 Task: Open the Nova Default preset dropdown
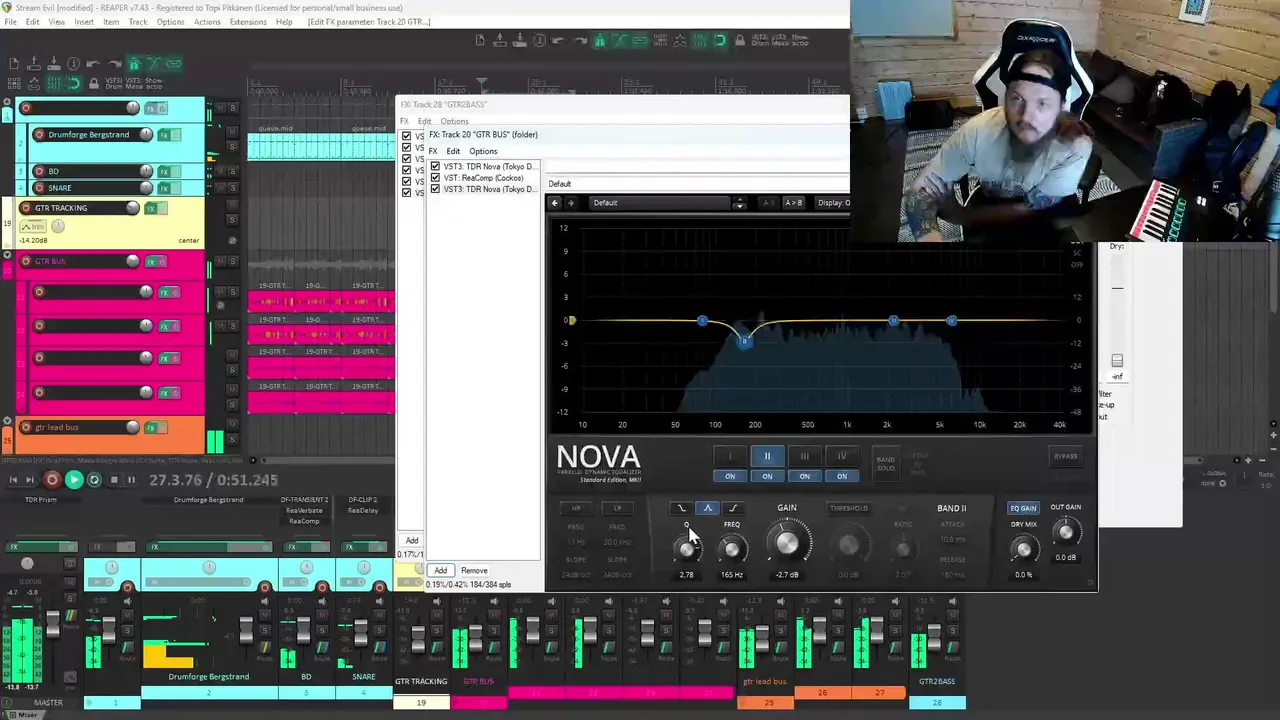(x=660, y=203)
